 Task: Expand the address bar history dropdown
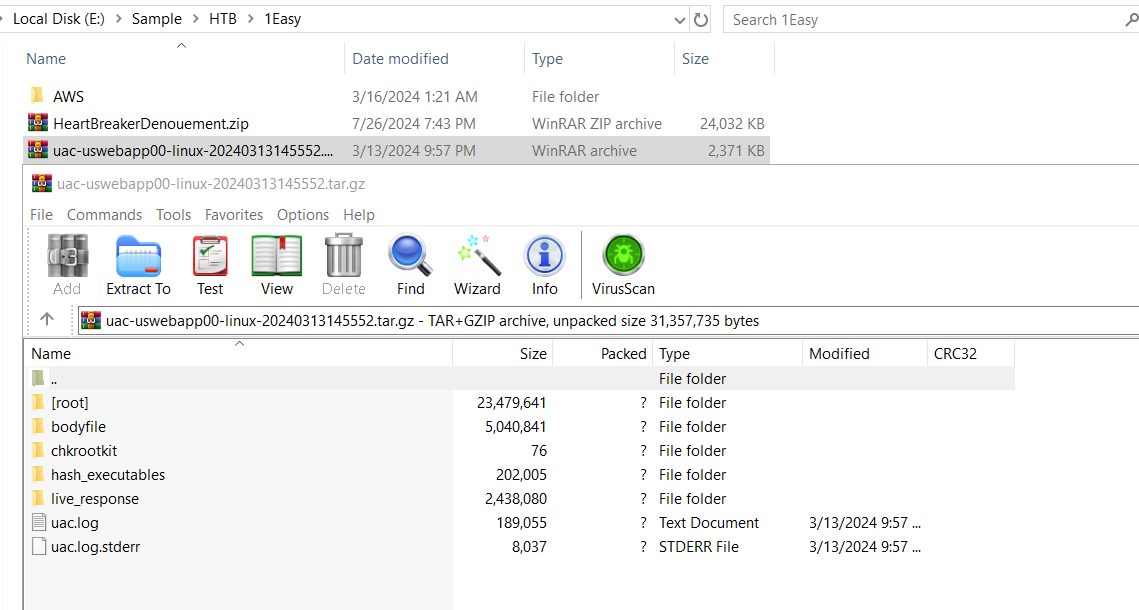coord(680,19)
